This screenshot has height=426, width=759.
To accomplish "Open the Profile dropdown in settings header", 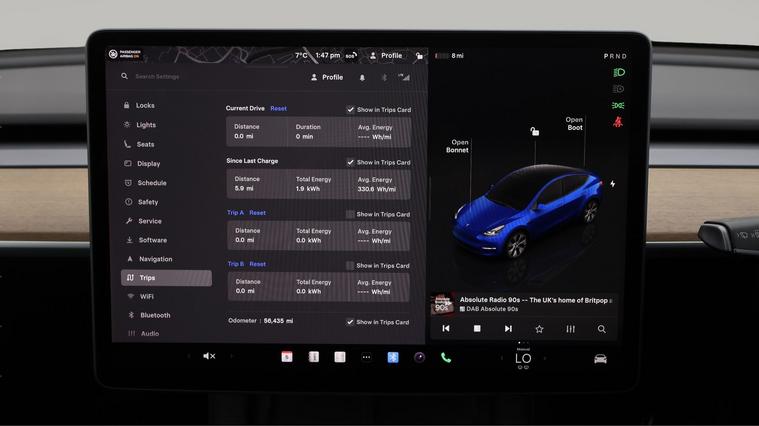I will click(x=326, y=77).
